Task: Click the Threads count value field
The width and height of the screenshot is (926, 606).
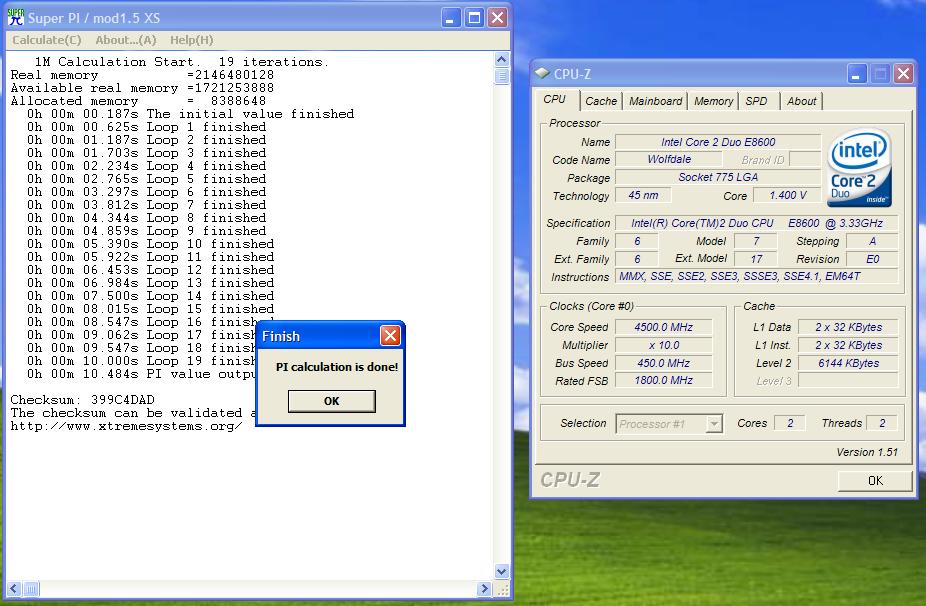Action: pyautogui.click(x=882, y=423)
